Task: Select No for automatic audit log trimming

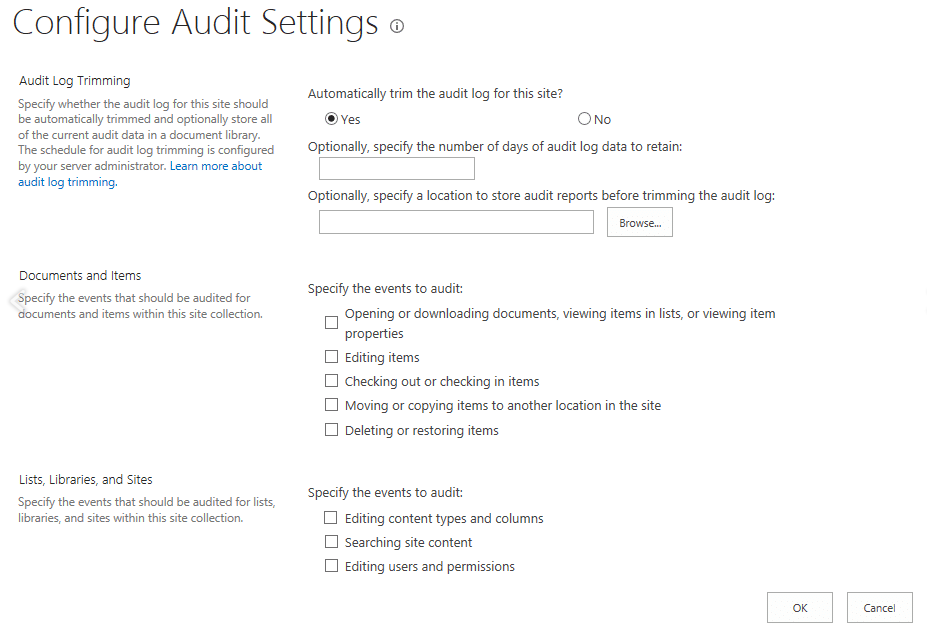Action: (x=584, y=119)
